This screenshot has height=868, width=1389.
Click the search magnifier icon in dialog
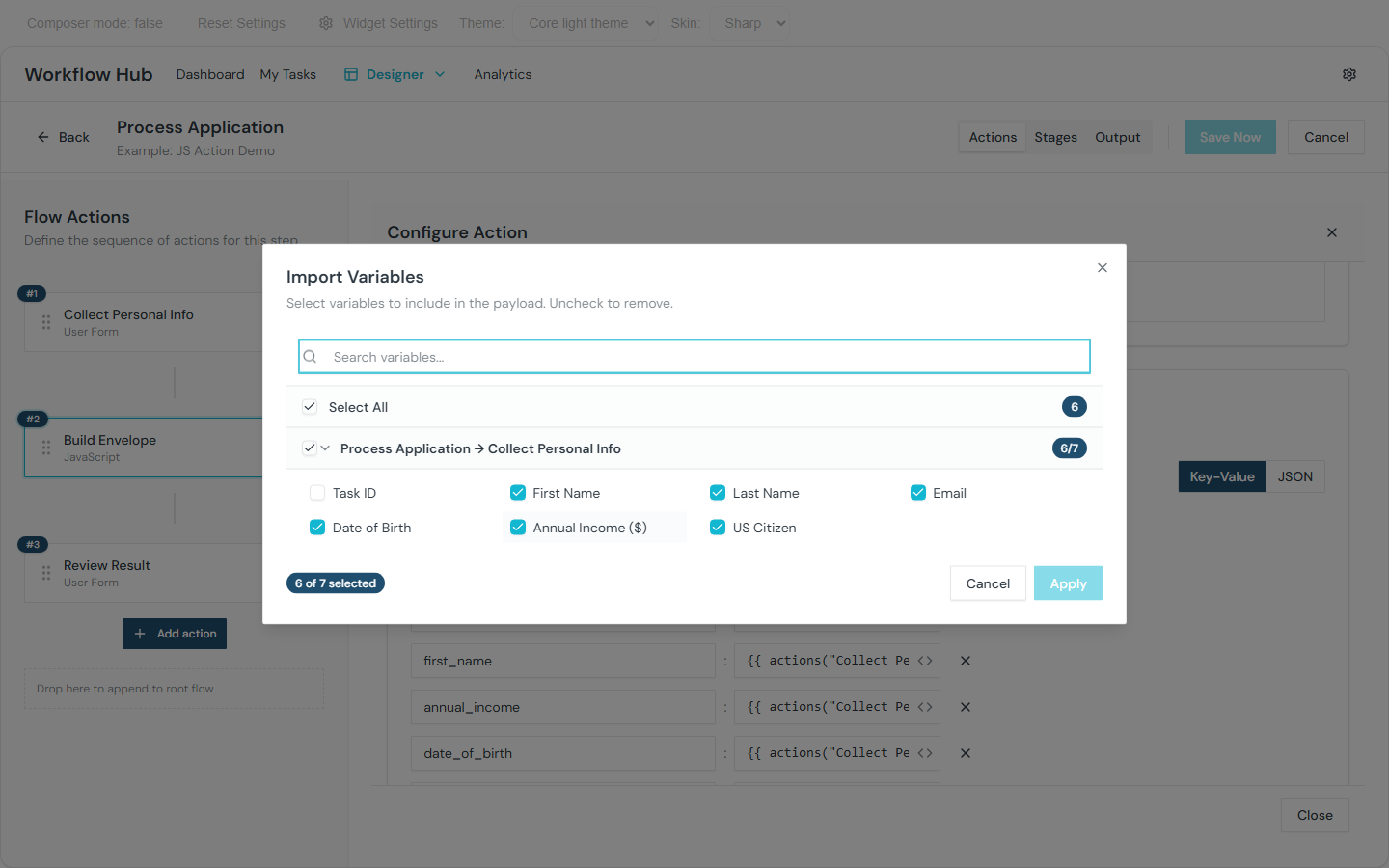point(310,357)
